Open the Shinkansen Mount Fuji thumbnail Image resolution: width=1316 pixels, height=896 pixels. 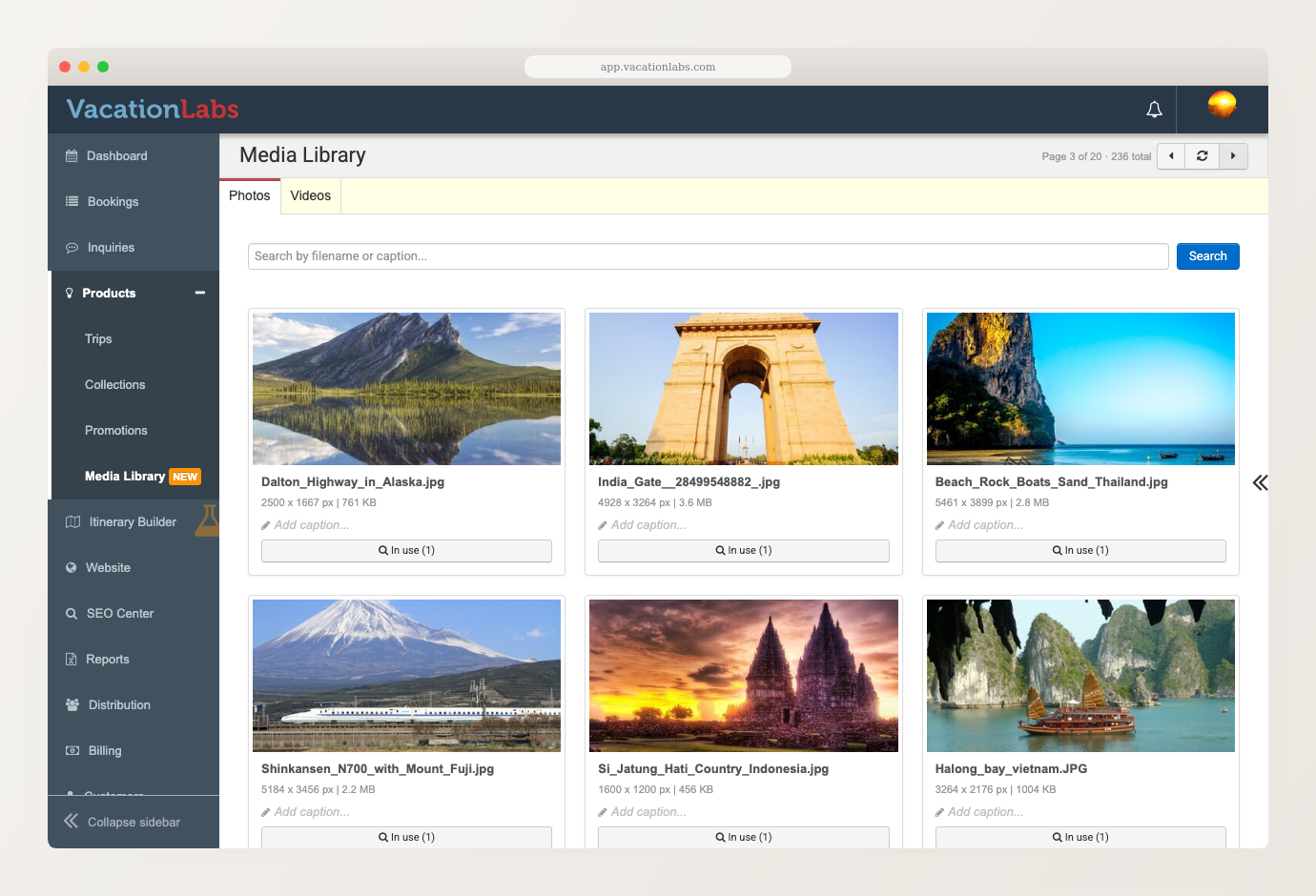click(x=406, y=676)
